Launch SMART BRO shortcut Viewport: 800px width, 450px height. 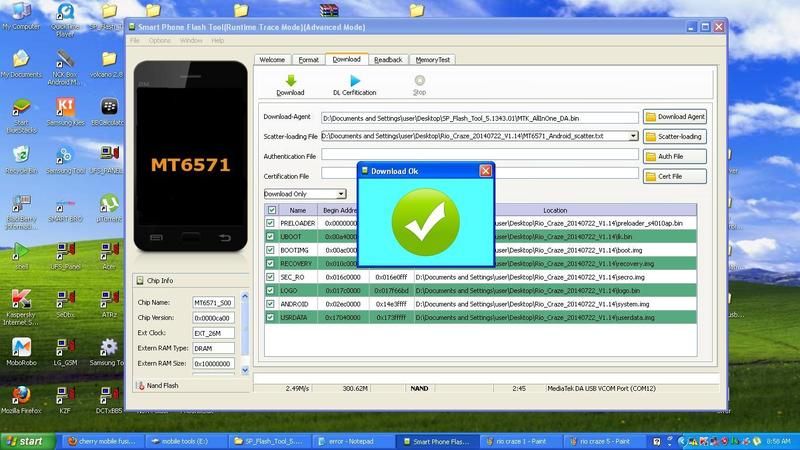click(65, 208)
